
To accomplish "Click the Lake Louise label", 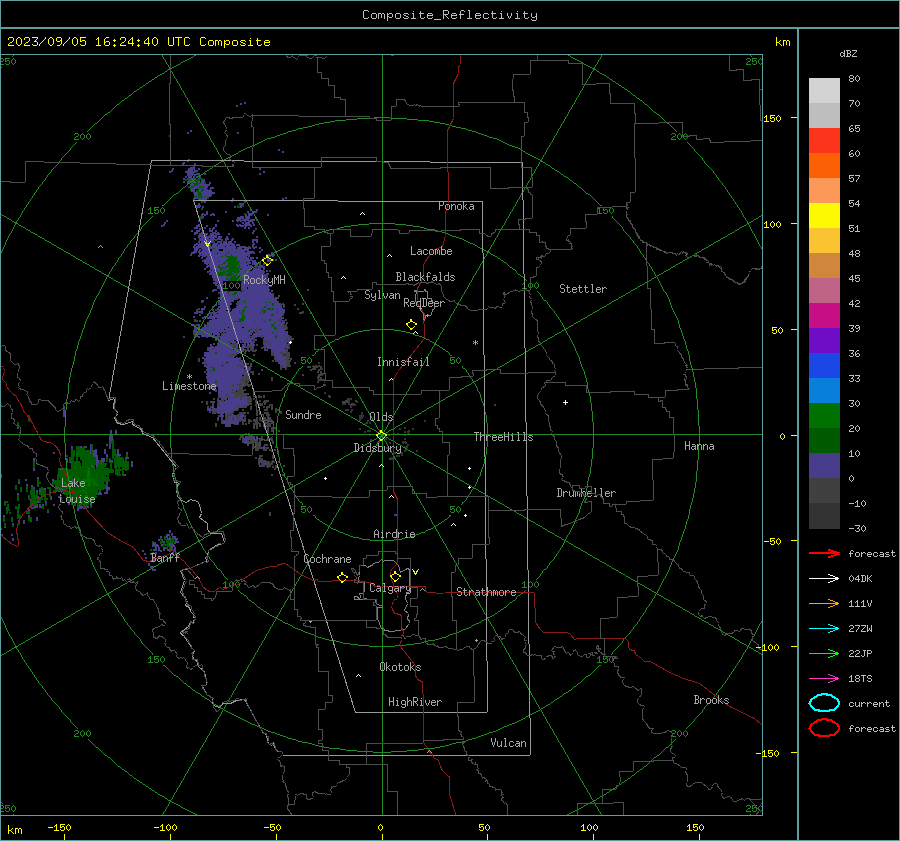I will 77,491.
